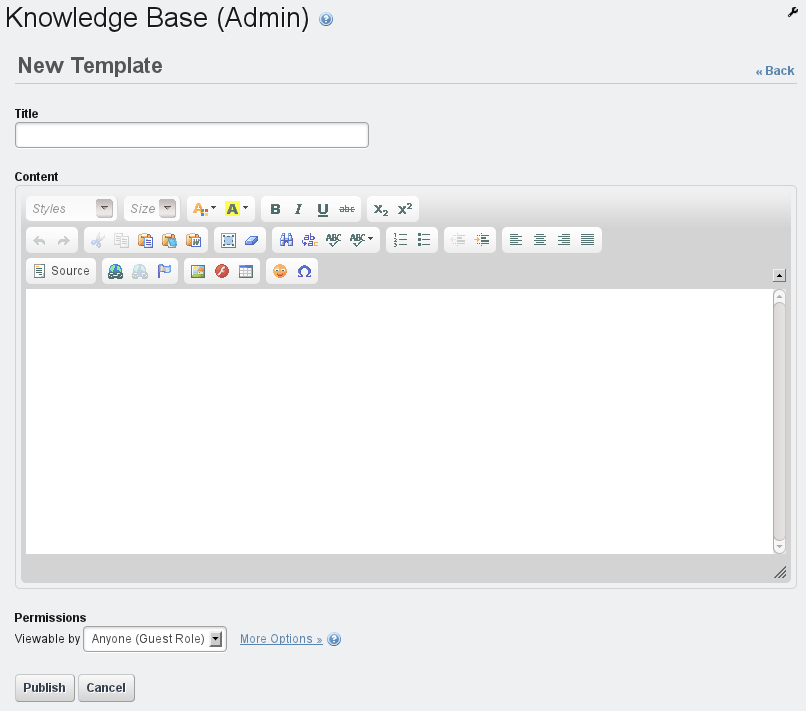Insert a numbered list
The height and width of the screenshot is (711, 806).
pyautogui.click(x=400, y=240)
